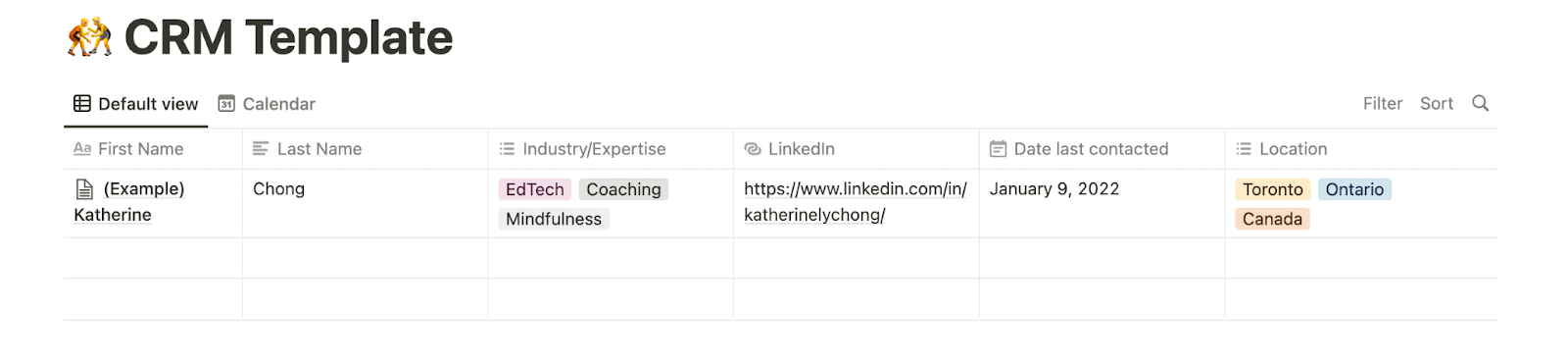Click the date icon in Date last contacted header
This screenshot has width=1568, height=364.
click(998, 149)
